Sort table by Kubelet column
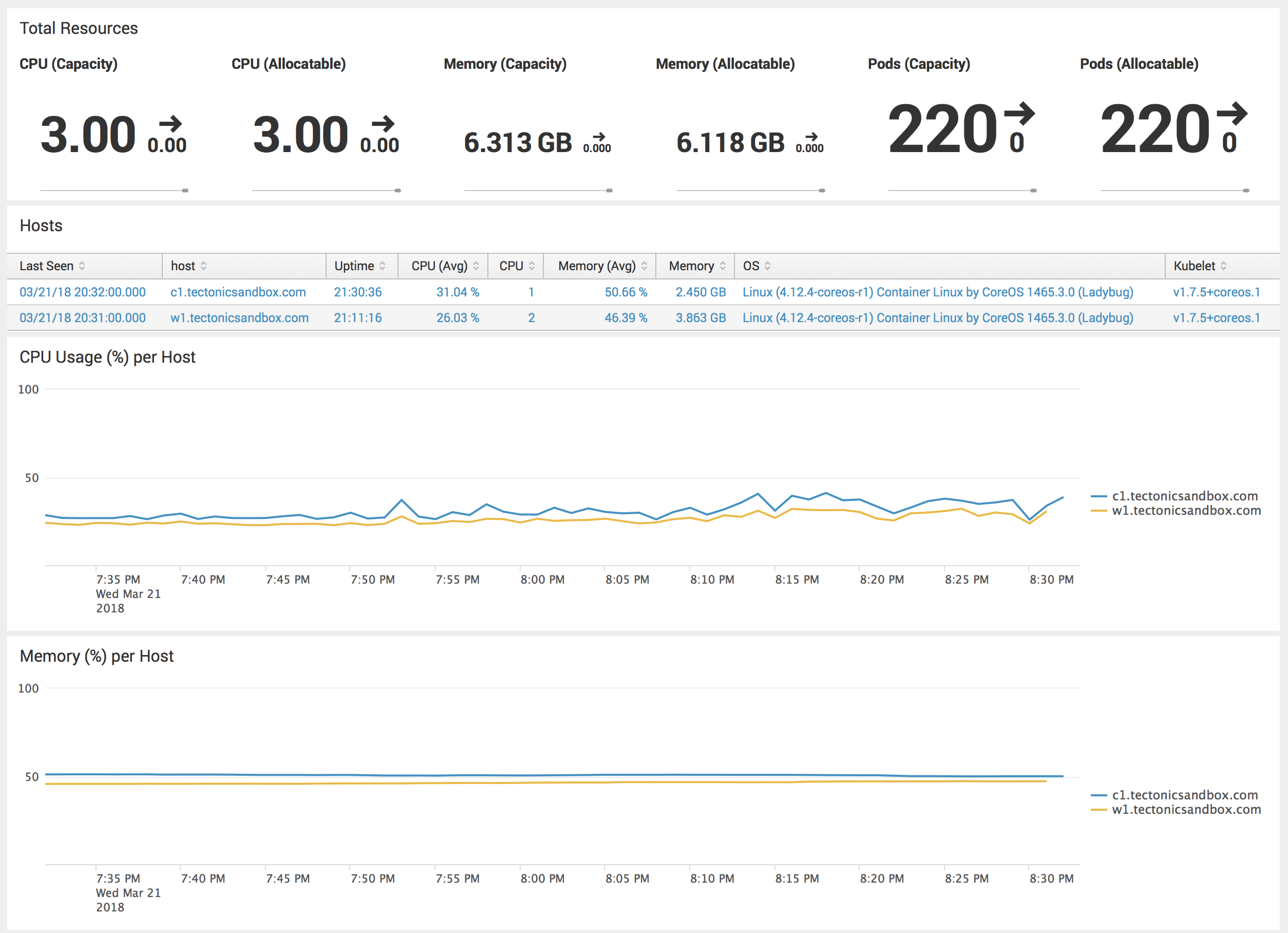 (x=1200, y=266)
